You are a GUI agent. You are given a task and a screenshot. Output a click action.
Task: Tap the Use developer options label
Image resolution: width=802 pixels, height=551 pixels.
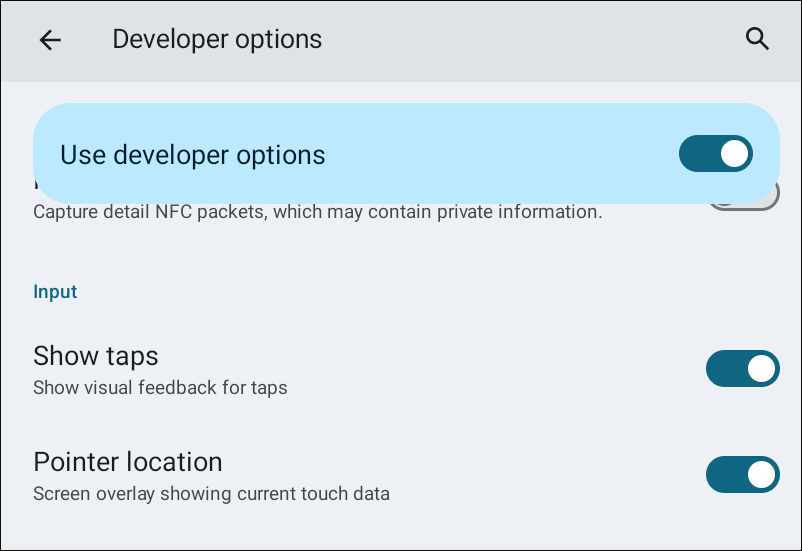pyautogui.click(x=193, y=155)
